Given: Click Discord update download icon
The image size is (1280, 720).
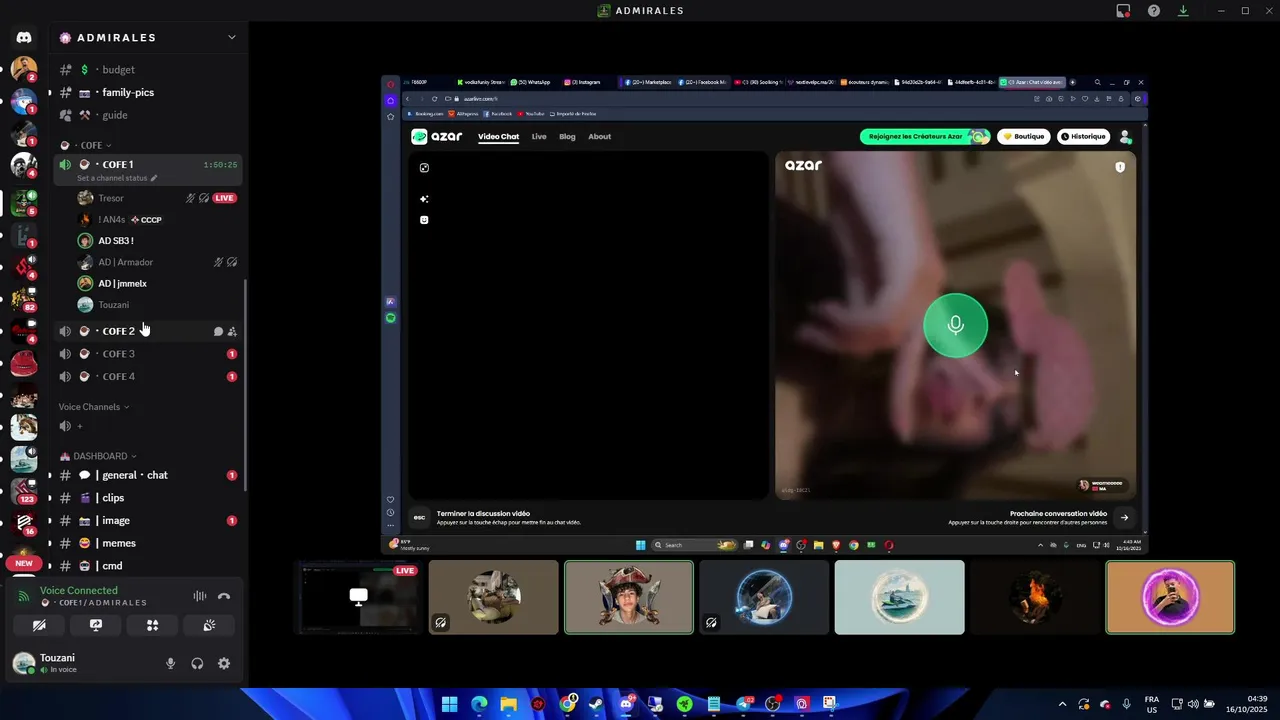Looking at the screenshot, I should click(1183, 11).
